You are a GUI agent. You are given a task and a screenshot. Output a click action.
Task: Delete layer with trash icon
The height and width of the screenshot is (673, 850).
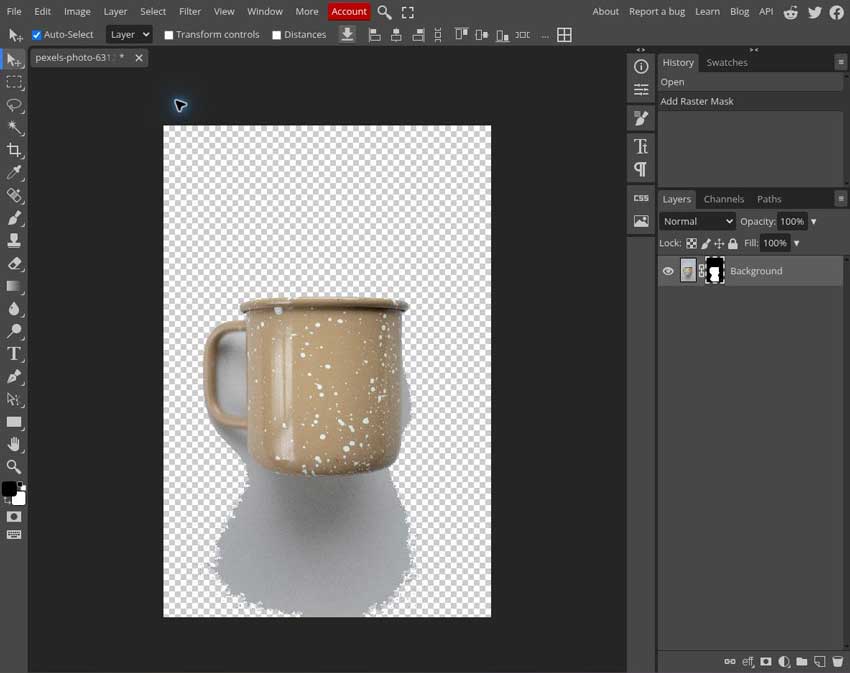pos(838,661)
